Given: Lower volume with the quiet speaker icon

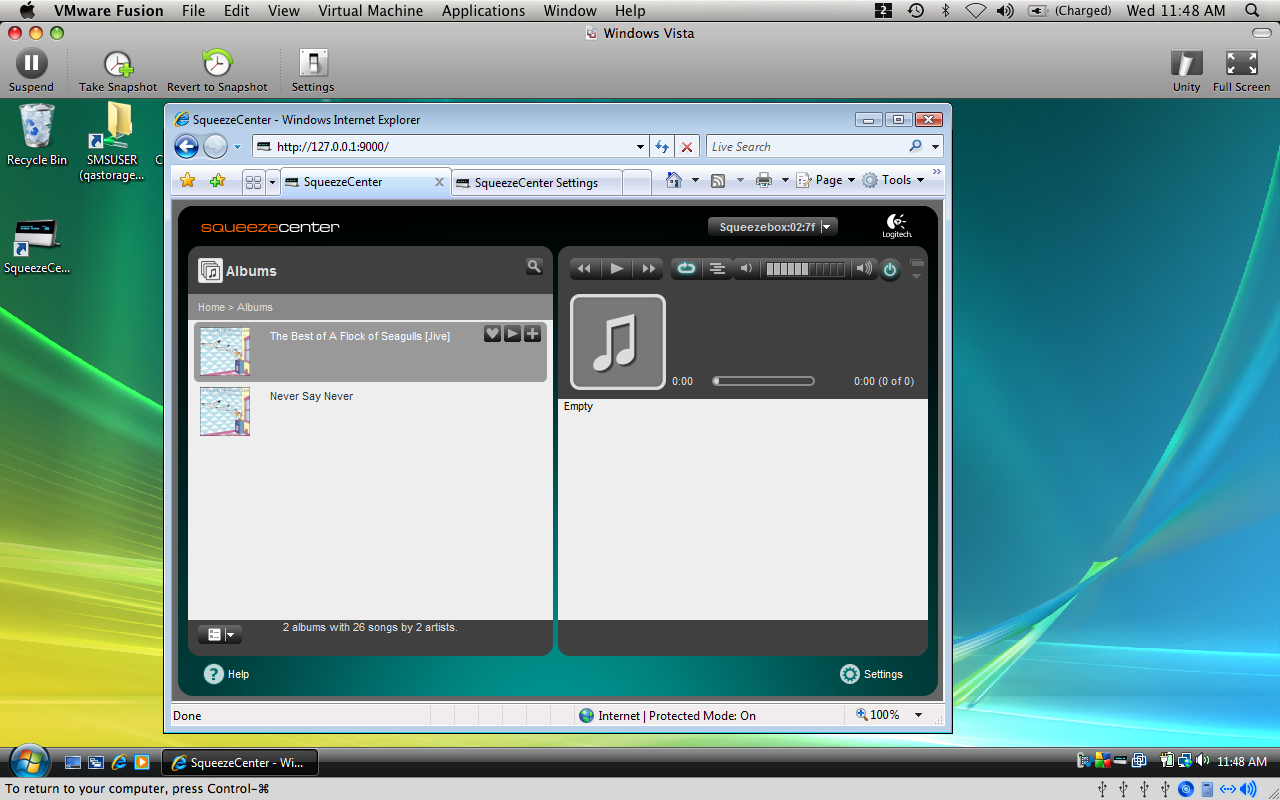Looking at the screenshot, I should pyautogui.click(x=745, y=268).
